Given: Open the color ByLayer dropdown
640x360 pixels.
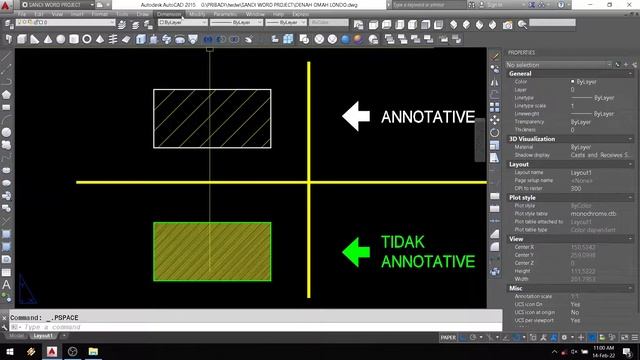Looking at the screenshot, I should (x=183, y=22).
